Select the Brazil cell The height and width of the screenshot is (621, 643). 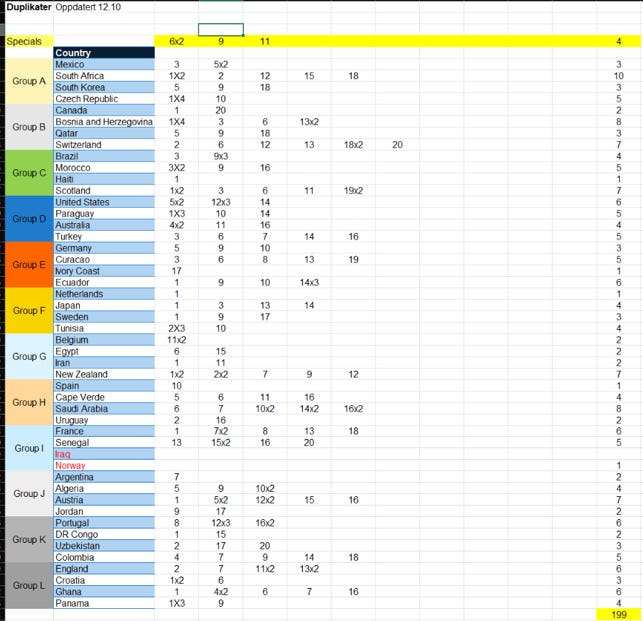point(104,156)
